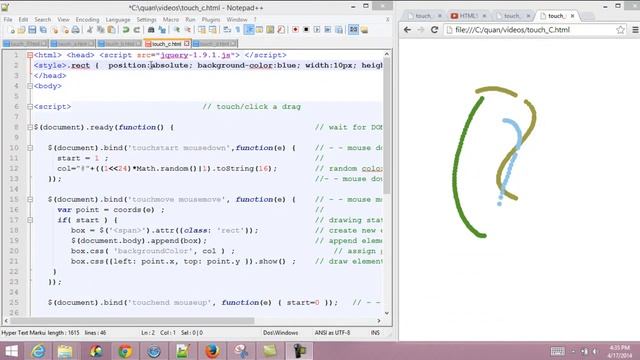Click the Zoom Out toolbar icon
Viewport: 640px width, 360px height.
point(187,30)
